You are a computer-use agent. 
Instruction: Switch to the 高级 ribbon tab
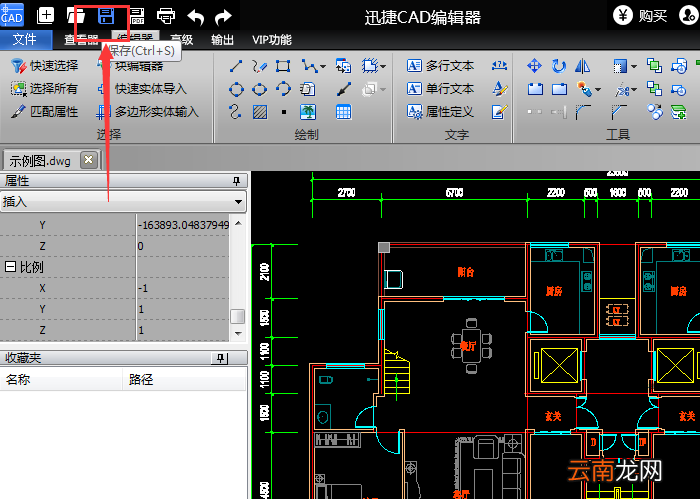(182, 40)
